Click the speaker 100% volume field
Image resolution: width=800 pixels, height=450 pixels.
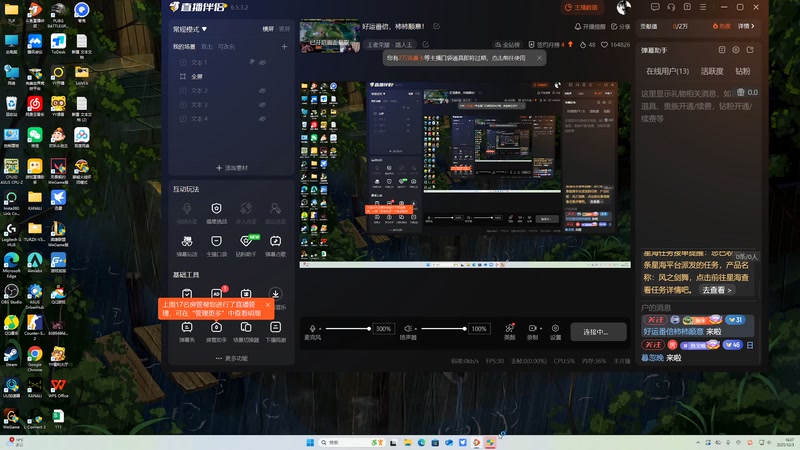(479, 329)
